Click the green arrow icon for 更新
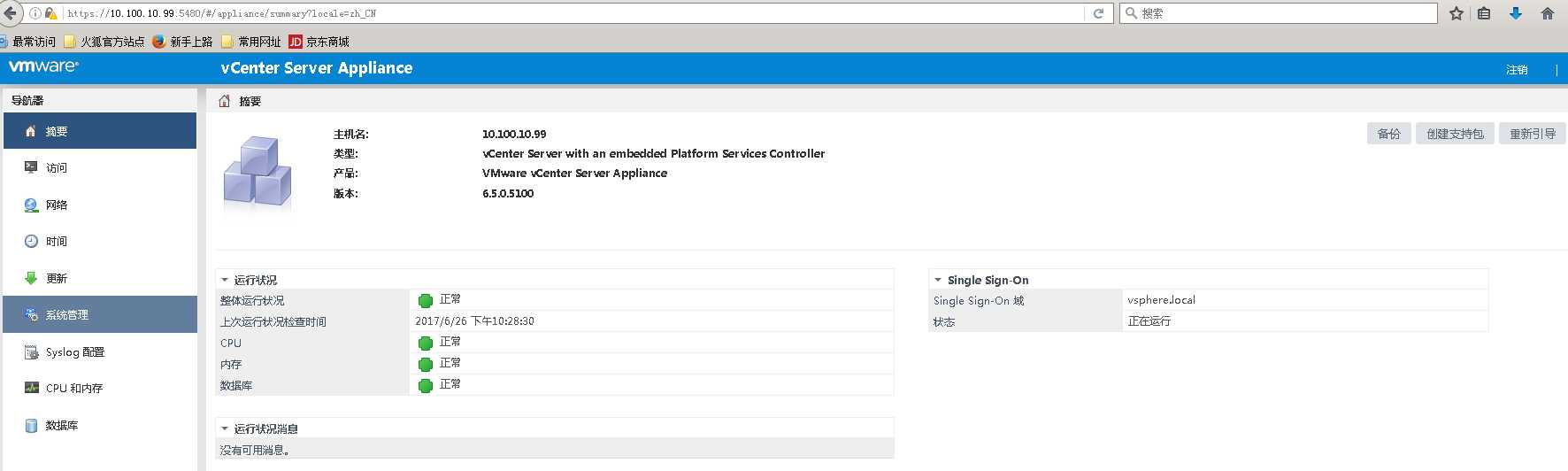The height and width of the screenshot is (471, 1568). (31, 278)
